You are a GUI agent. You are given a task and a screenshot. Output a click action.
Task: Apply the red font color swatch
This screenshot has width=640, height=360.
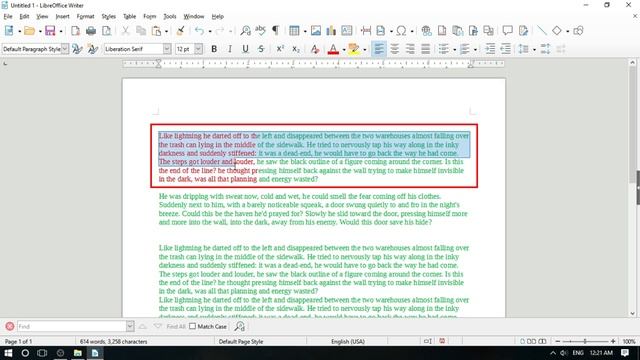pos(333,49)
